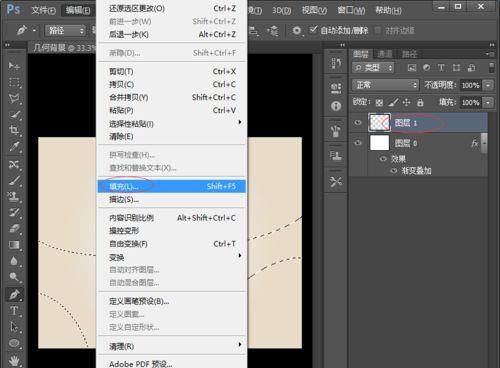Viewport: 500px width, 368px height.
Task: Open the Info panel icon
Action: pyautogui.click(x=336, y=106)
